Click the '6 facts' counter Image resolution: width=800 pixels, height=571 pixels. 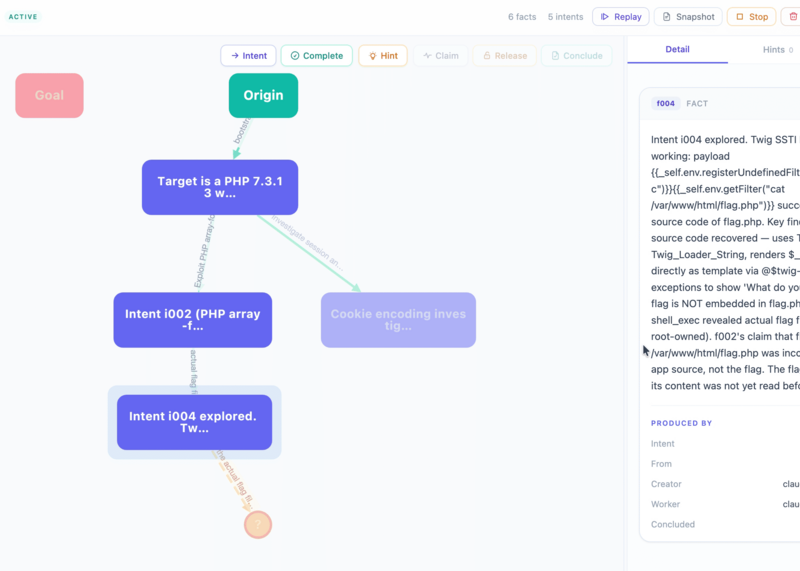522,17
